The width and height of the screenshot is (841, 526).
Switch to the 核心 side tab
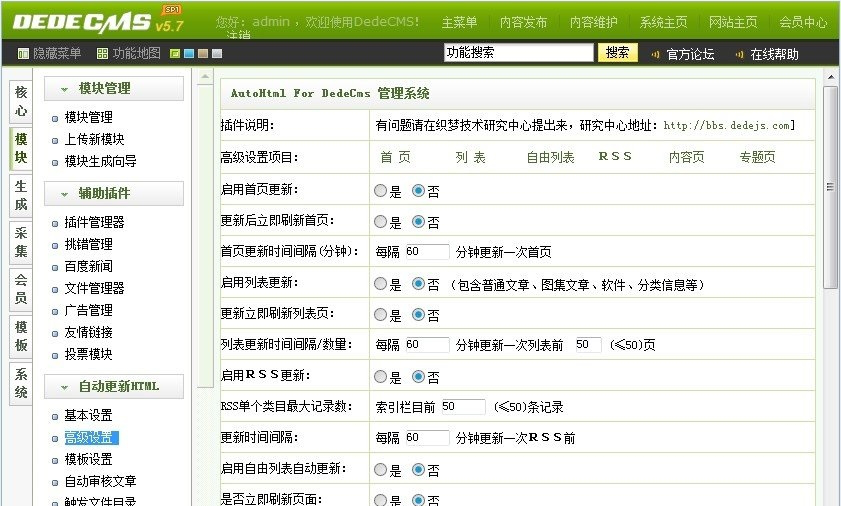pyautogui.click(x=21, y=101)
